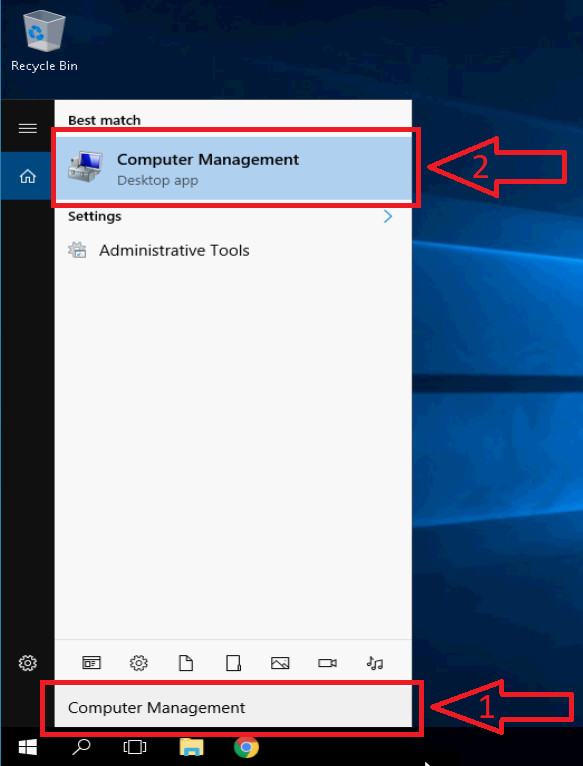Launch Google Chrome from the taskbar
This screenshot has width=583, height=766.
click(x=246, y=746)
